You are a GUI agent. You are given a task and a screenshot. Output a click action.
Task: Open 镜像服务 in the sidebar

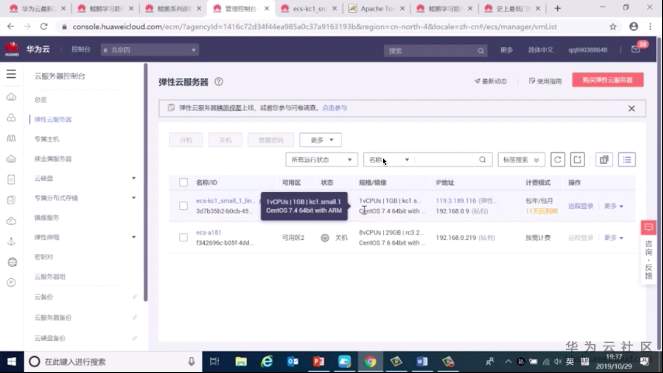point(47,217)
